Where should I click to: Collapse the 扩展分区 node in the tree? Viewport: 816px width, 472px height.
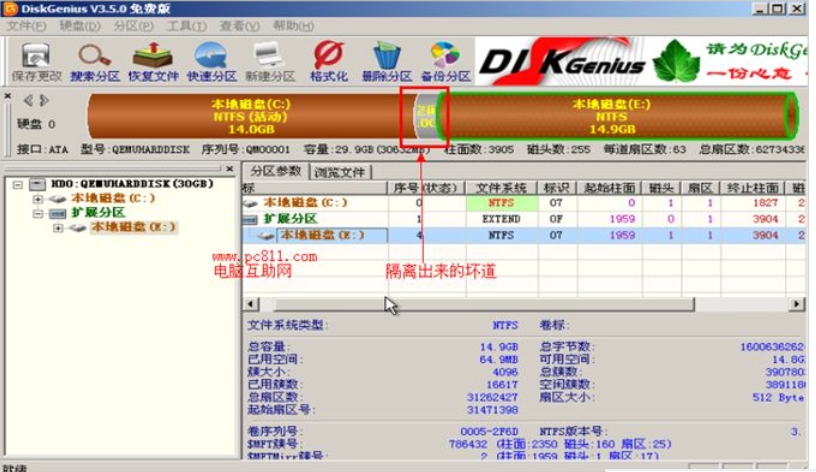[38, 213]
